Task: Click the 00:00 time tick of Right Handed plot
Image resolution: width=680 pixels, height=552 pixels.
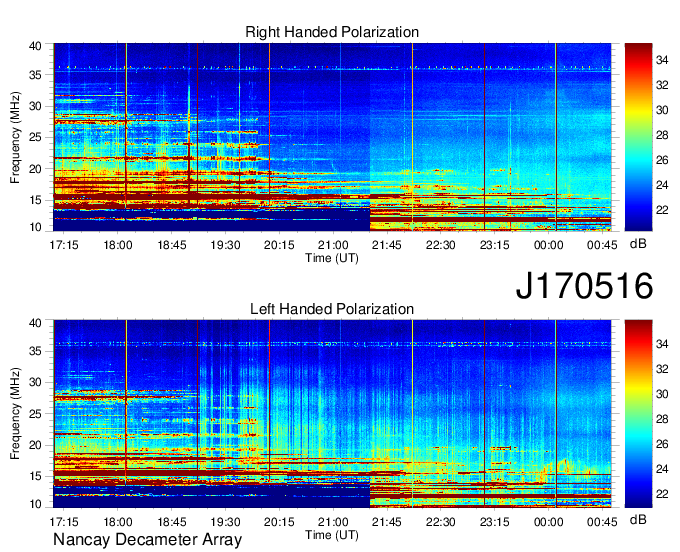Action: [x=549, y=245]
